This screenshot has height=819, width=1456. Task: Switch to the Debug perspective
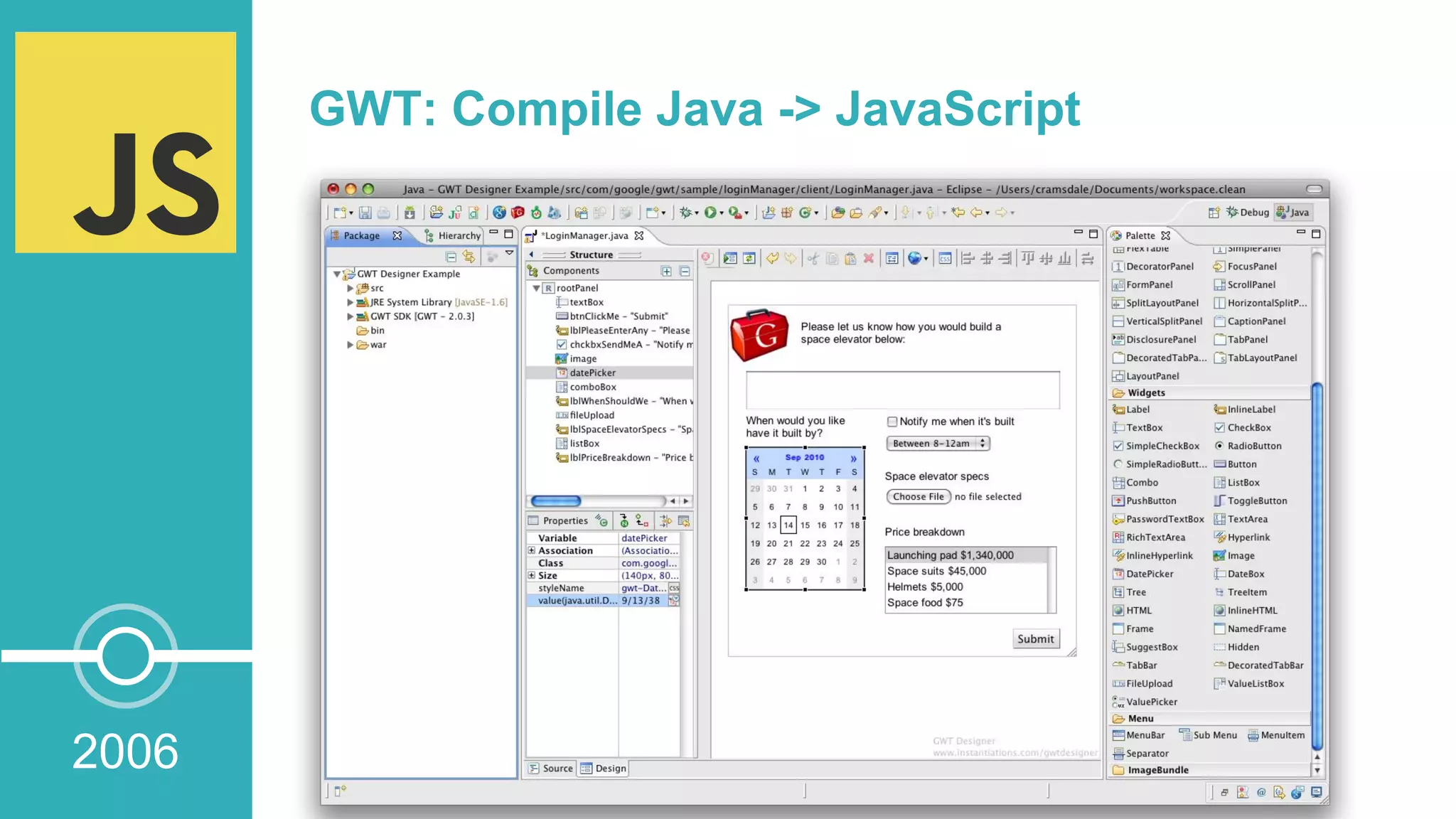point(1248,212)
